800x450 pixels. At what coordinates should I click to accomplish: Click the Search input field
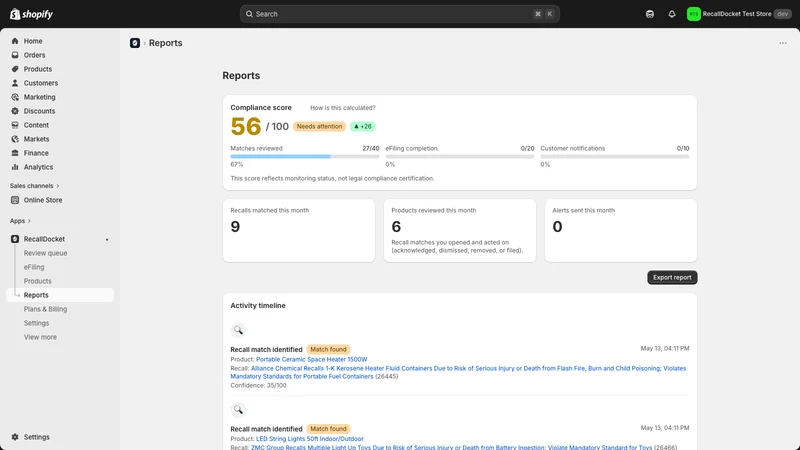tap(399, 14)
